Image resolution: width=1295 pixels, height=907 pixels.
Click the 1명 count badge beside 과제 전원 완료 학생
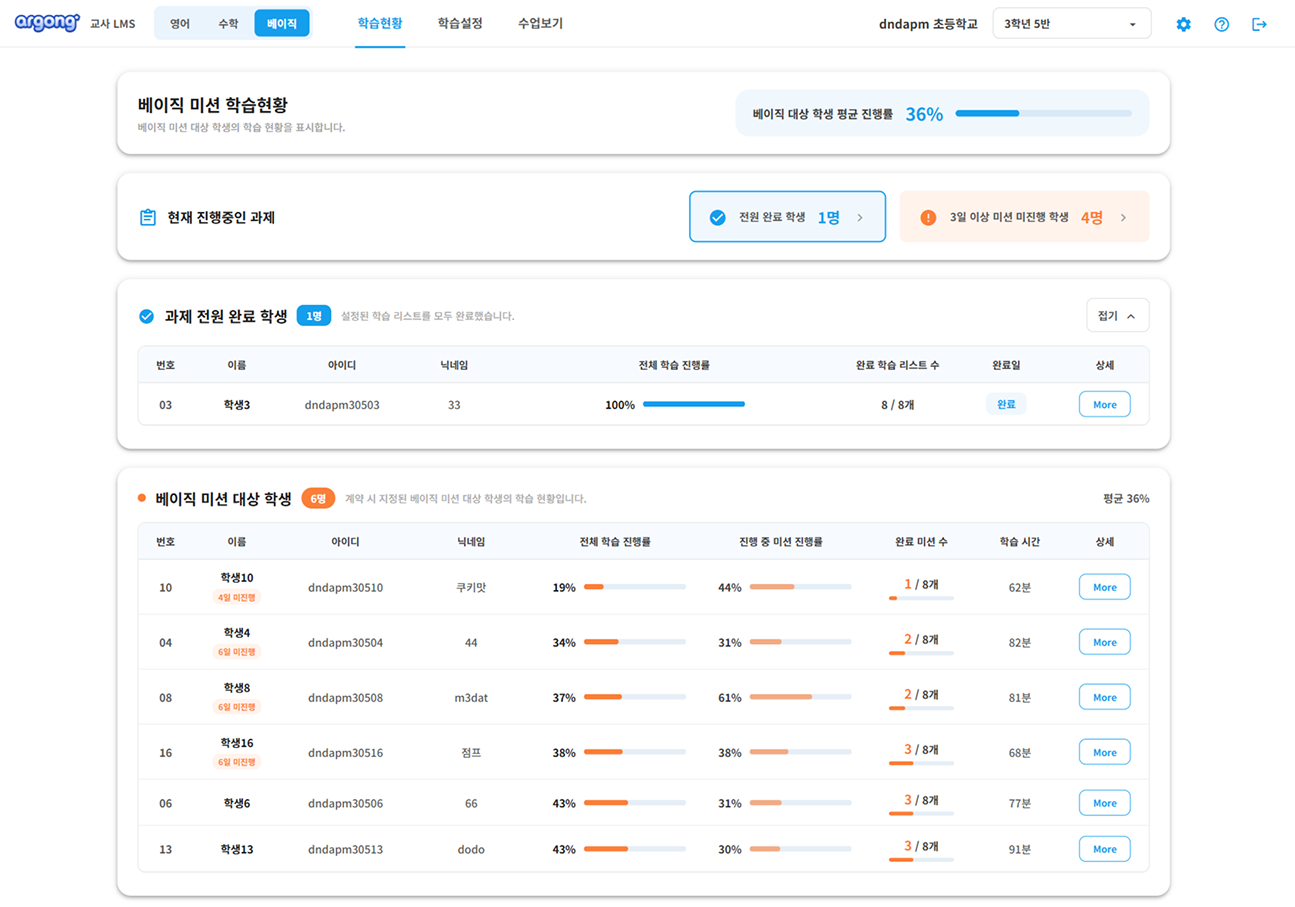pos(313,316)
